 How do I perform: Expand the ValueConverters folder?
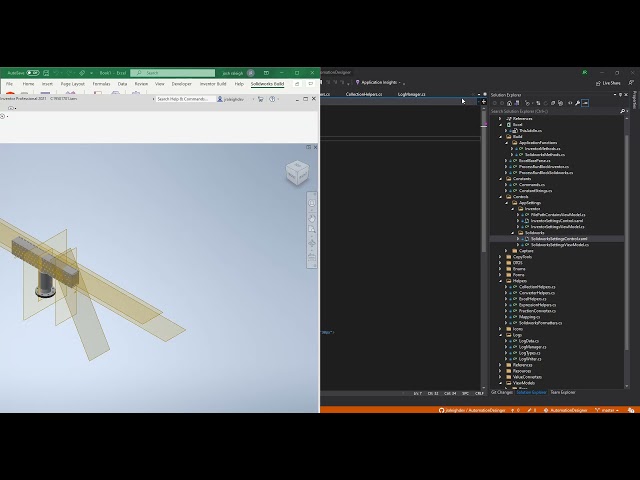click(500, 377)
